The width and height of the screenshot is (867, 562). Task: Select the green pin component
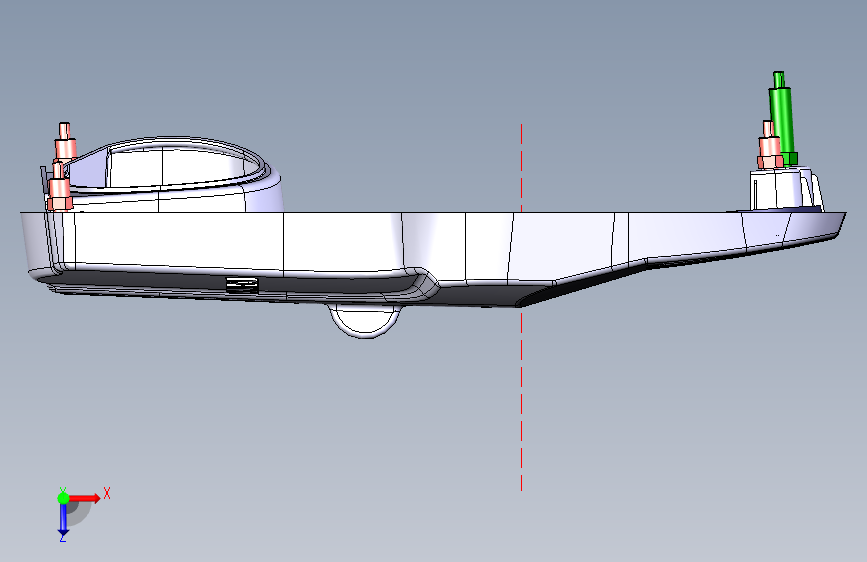[x=782, y=119]
